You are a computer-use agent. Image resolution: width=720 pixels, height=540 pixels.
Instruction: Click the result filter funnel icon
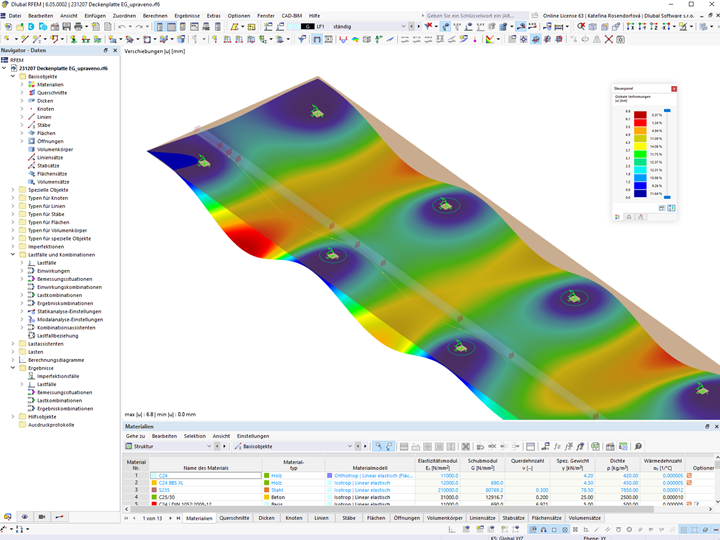click(x=302, y=39)
